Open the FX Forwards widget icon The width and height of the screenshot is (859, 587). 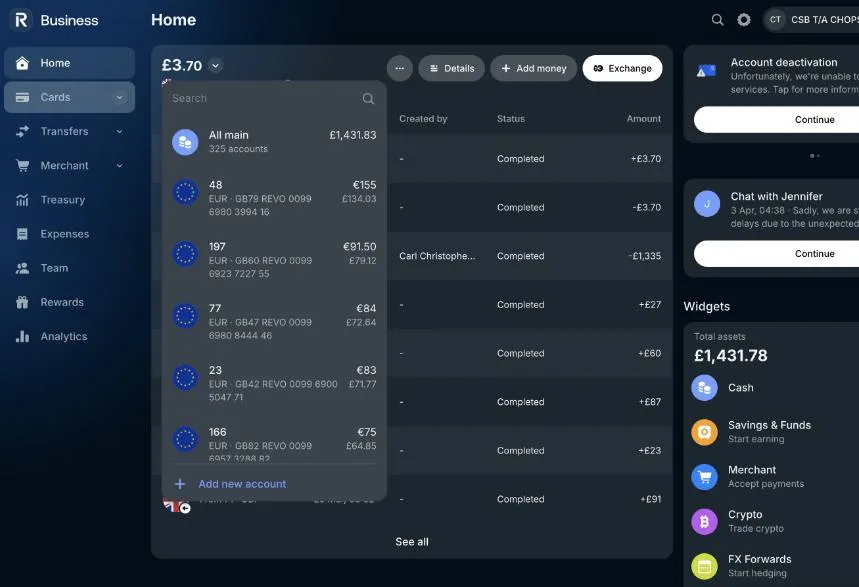pyautogui.click(x=704, y=566)
